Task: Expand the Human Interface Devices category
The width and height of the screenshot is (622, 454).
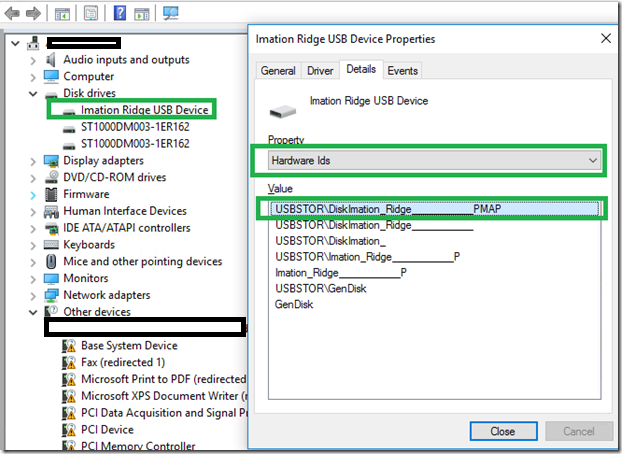Action: (x=33, y=212)
